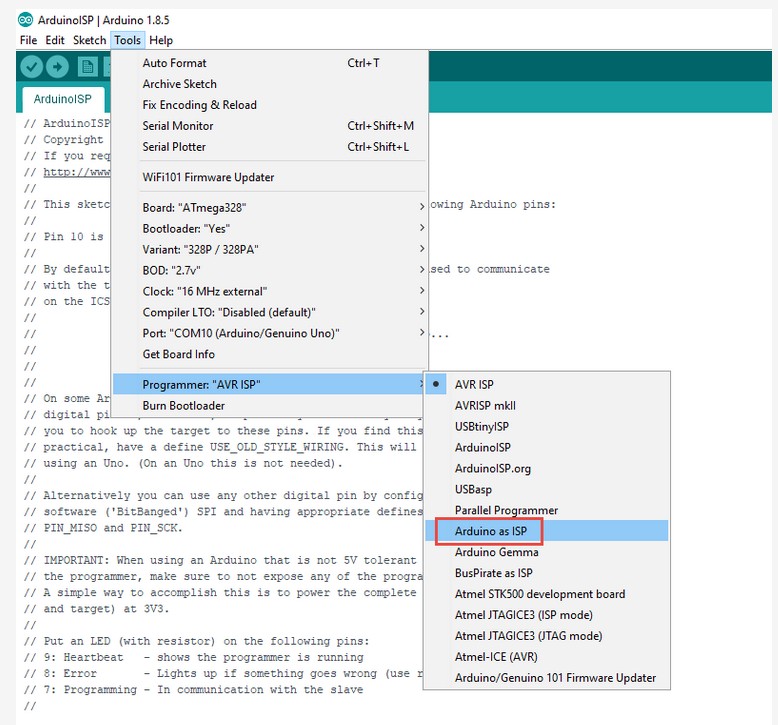Open the Help menu

coord(161,40)
